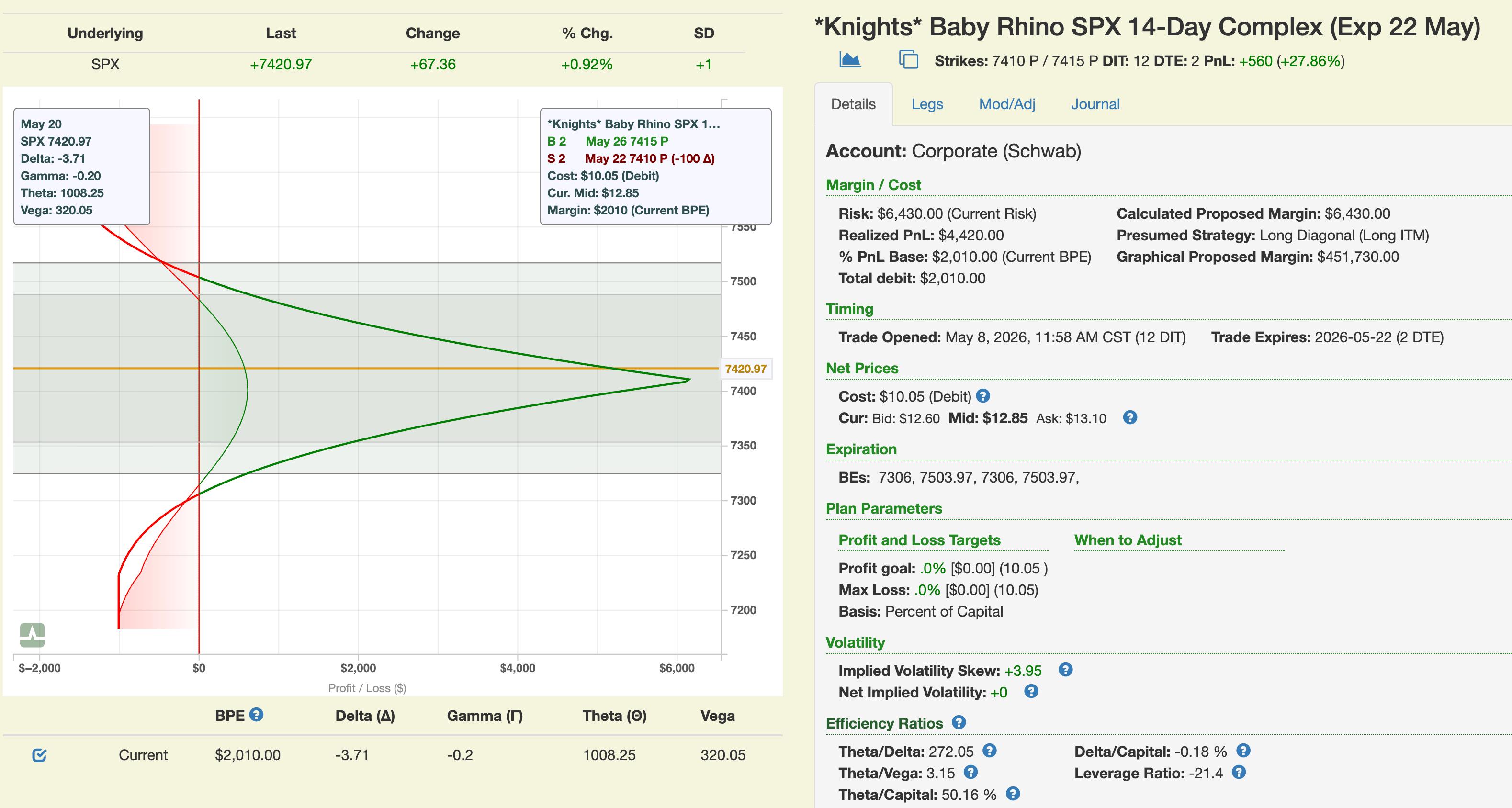Click the Profit goal .0% value
Screen dimensions: 1512x808
pos(932,568)
